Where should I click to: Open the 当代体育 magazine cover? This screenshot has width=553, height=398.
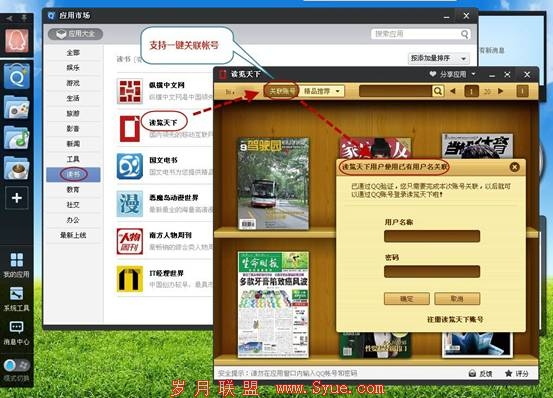pyautogui.click(x=477, y=146)
